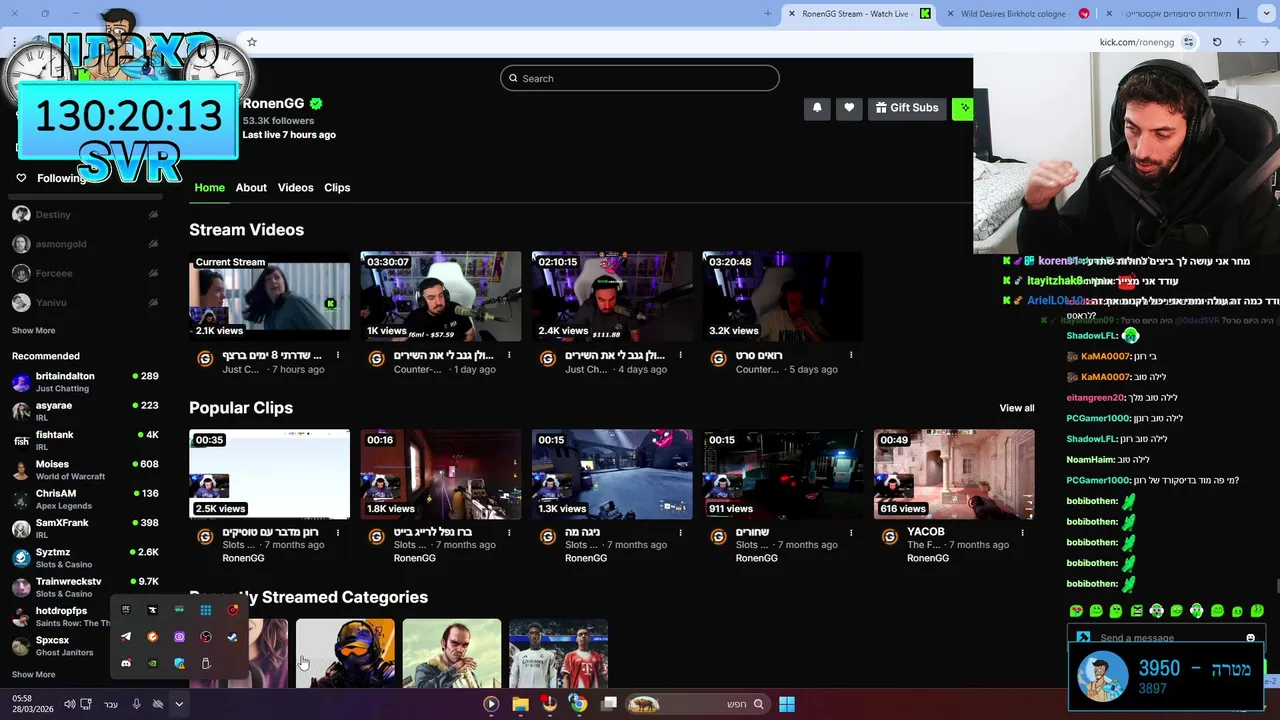1280x720 pixels.
Task: Click the moderator gavel icon in chat input
Action: point(1083,638)
